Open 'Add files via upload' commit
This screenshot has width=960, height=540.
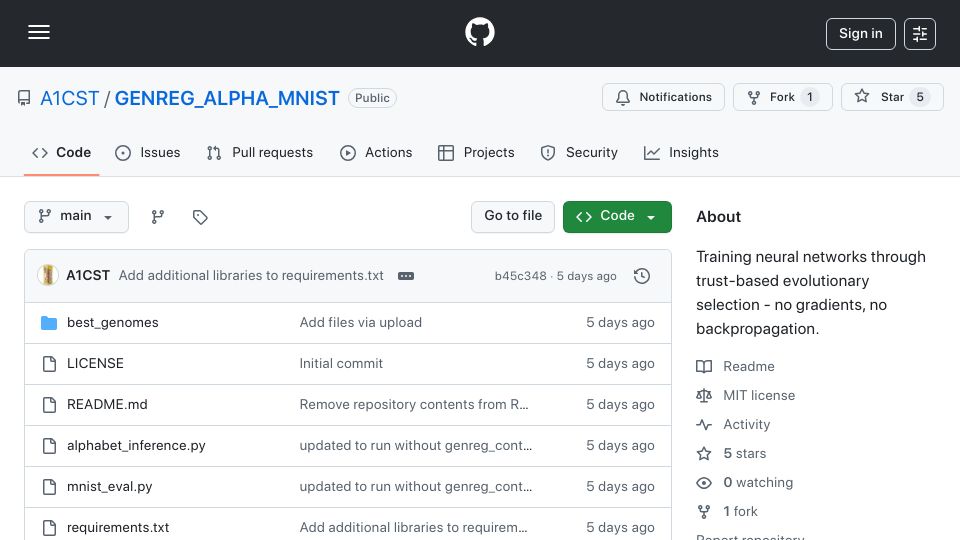coord(361,323)
